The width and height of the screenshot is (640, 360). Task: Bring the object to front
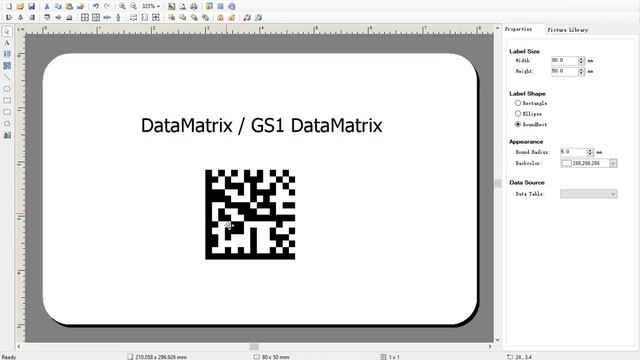[x=171, y=18]
